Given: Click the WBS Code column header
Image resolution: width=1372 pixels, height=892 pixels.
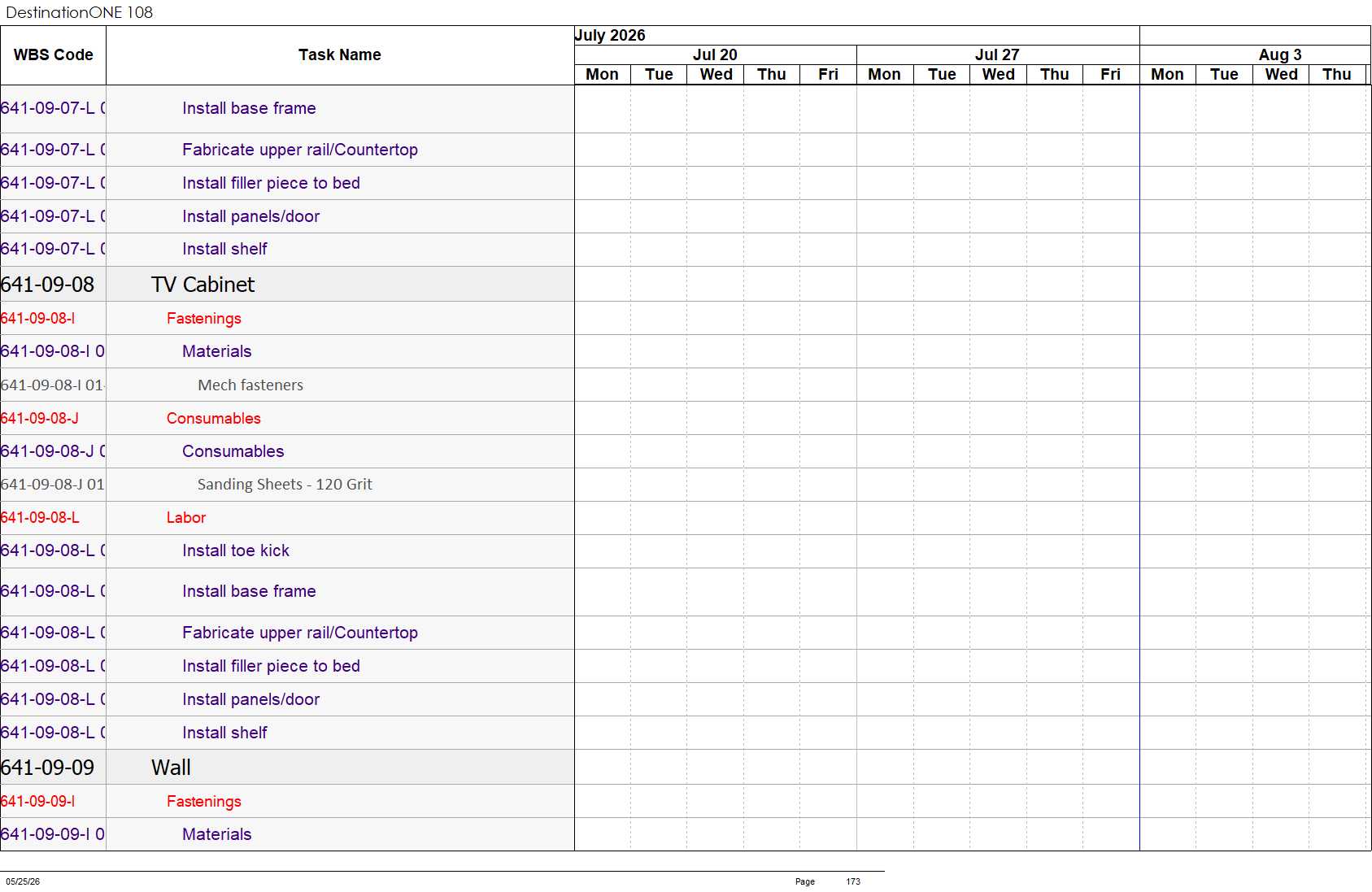Looking at the screenshot, I should (54, 55).
